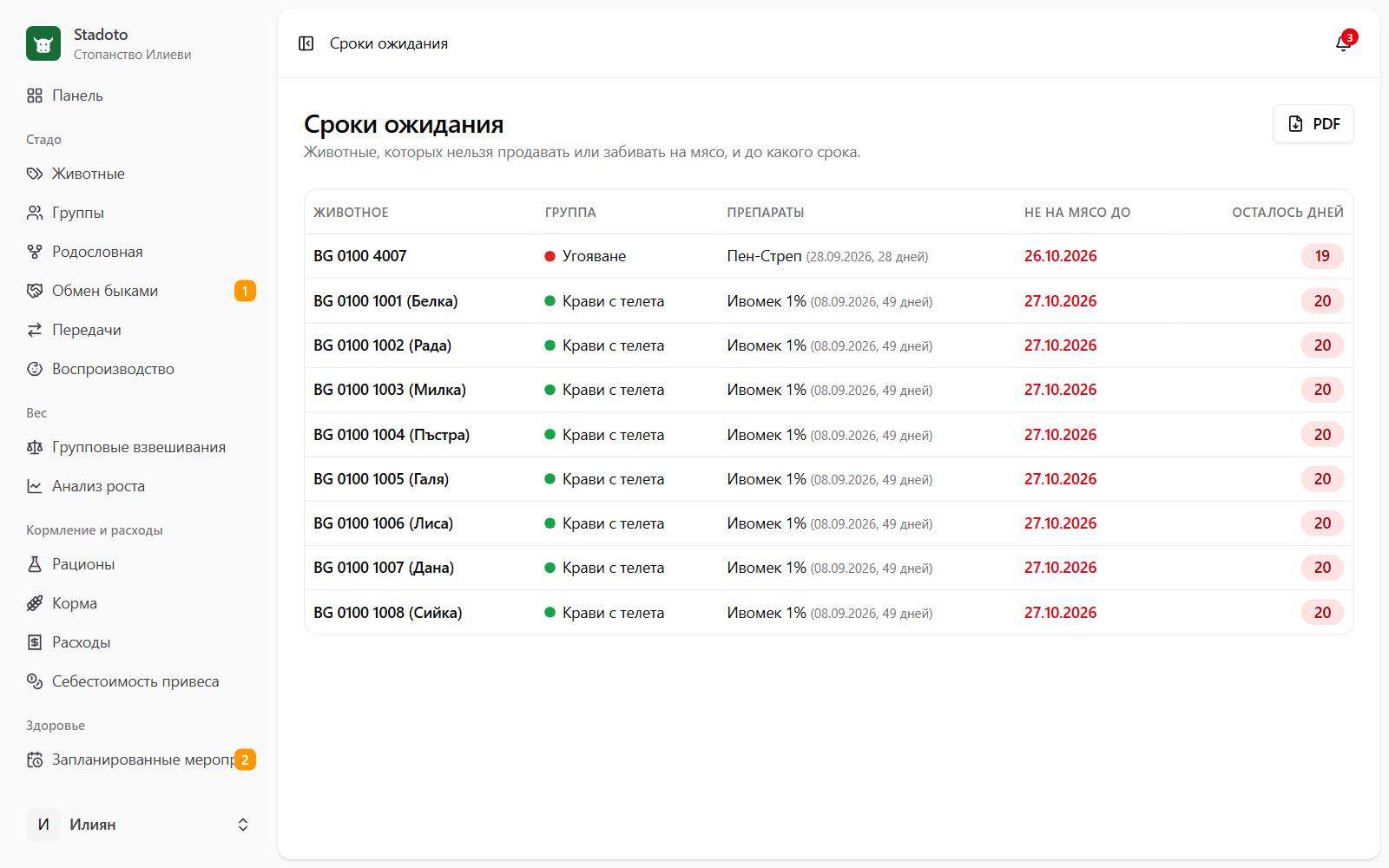The height and width of the screenshot is (868, 1389).
Task: Select Анализ роста menu item
Action: pos(139,486)
